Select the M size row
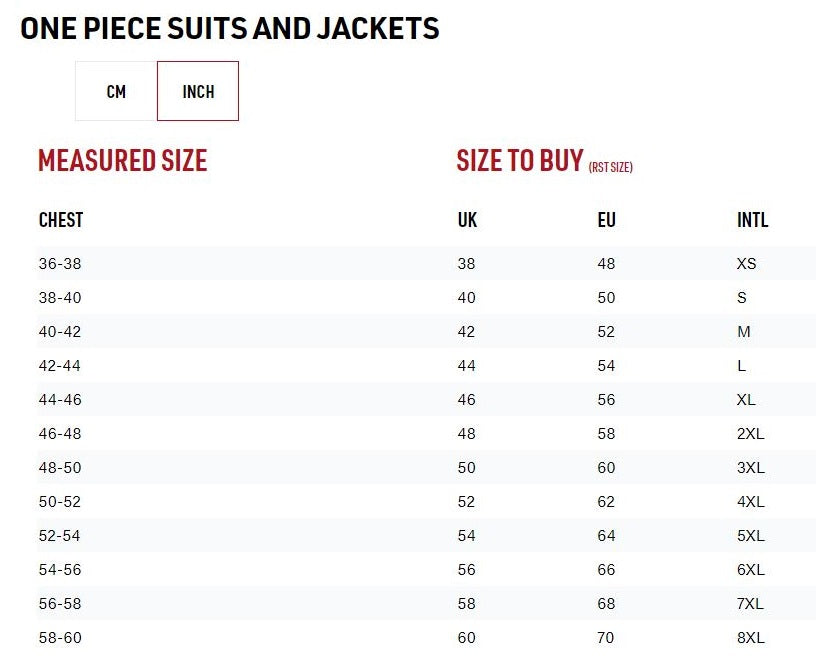 click(744, 332)
